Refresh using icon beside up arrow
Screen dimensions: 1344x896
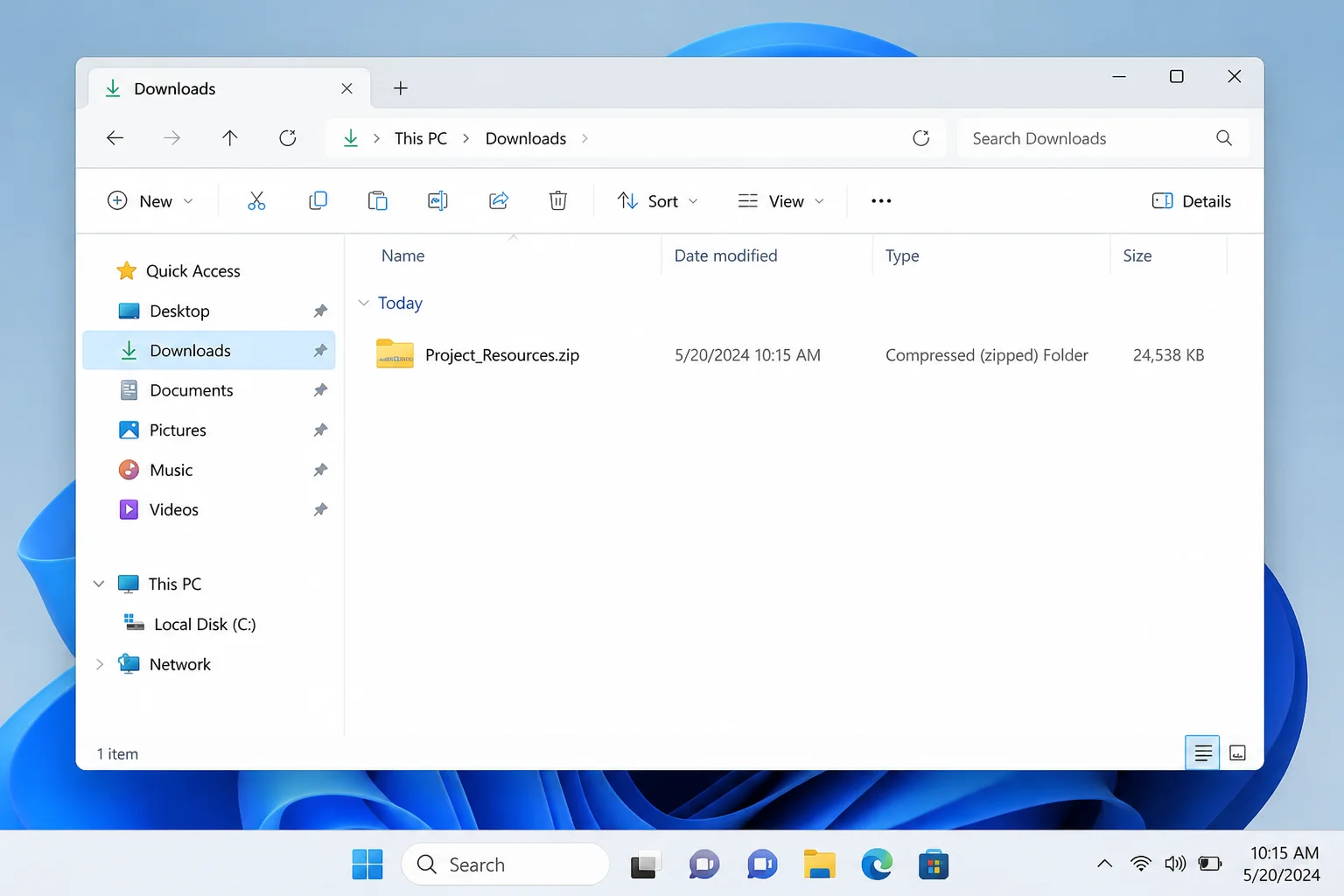pyautogui.click(x=288, y=138)
